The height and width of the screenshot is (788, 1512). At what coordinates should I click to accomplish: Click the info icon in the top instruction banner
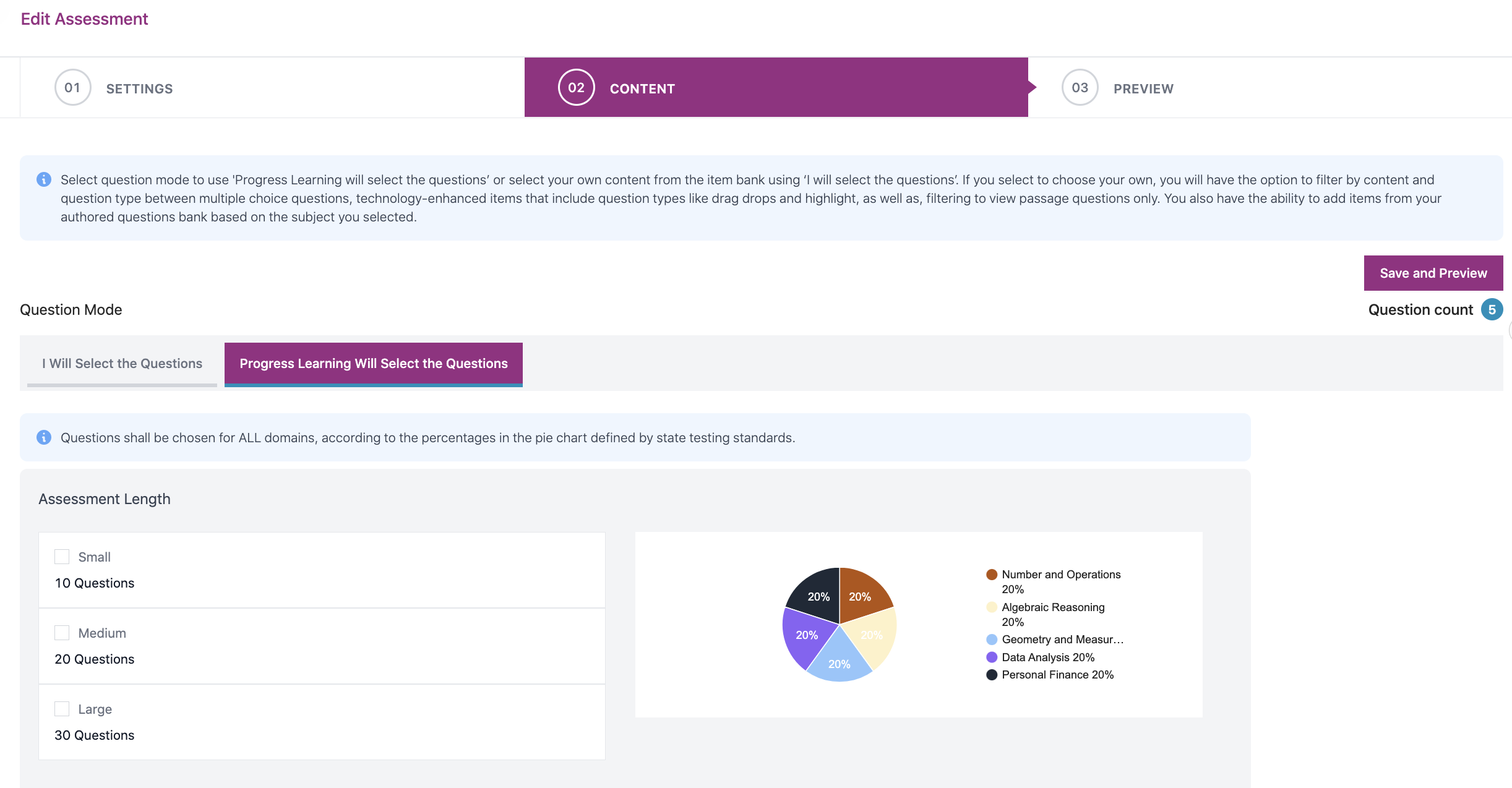click(44, 179)
